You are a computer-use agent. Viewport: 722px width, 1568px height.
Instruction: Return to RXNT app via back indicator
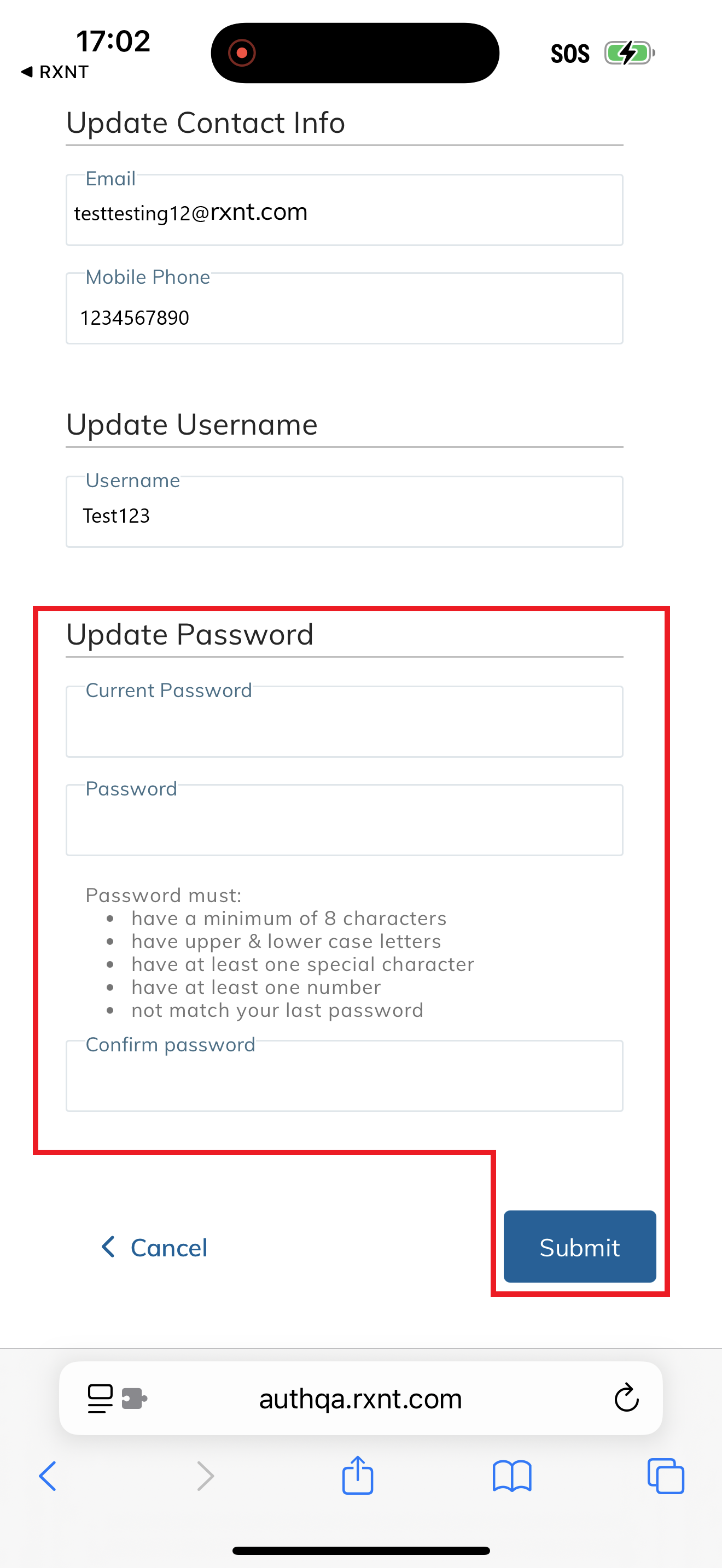[x=55, y=72]
